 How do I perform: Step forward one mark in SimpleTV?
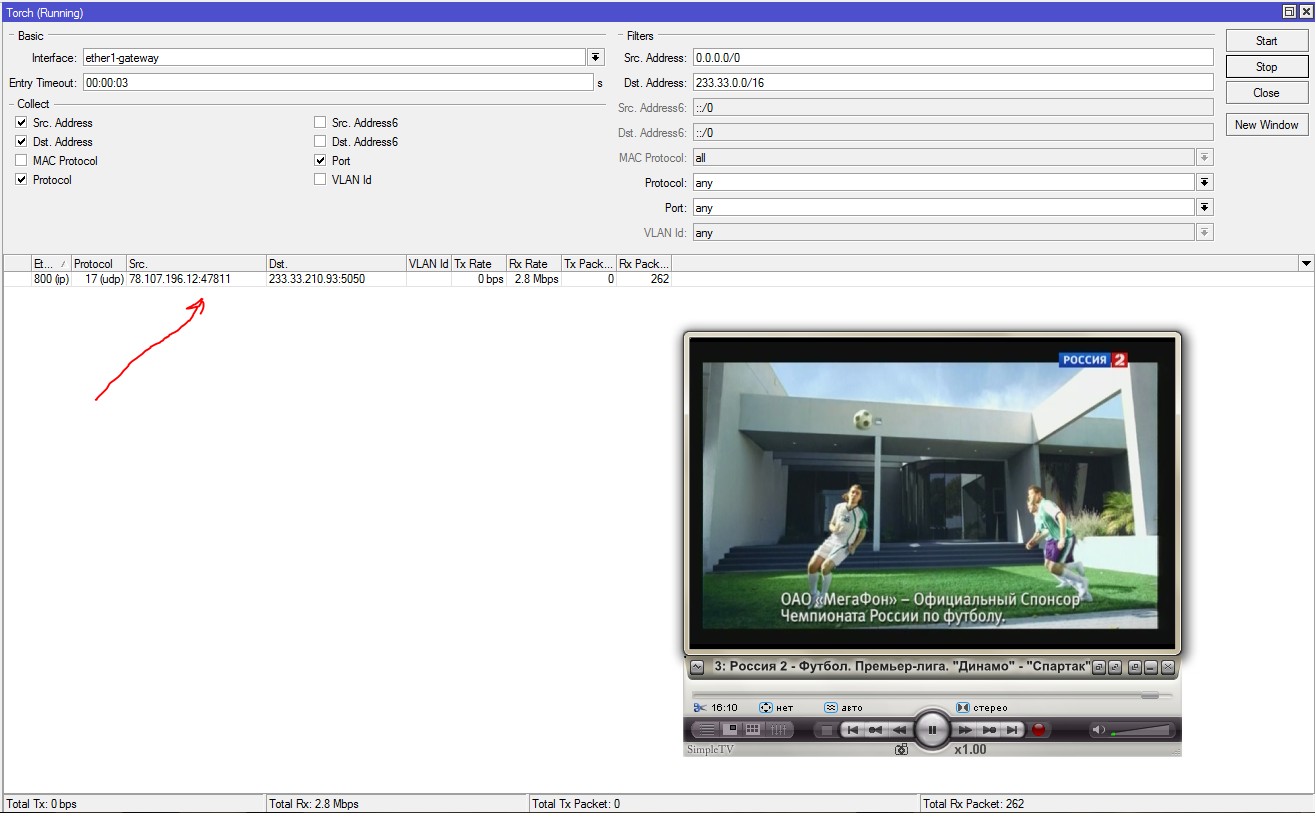pyautogui.click(x=989, y=730)
